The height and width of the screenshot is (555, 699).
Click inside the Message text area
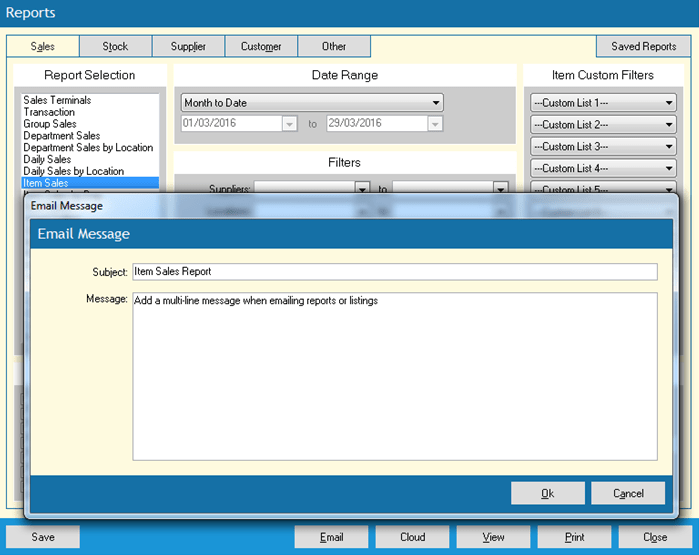[x=394, y=375]
